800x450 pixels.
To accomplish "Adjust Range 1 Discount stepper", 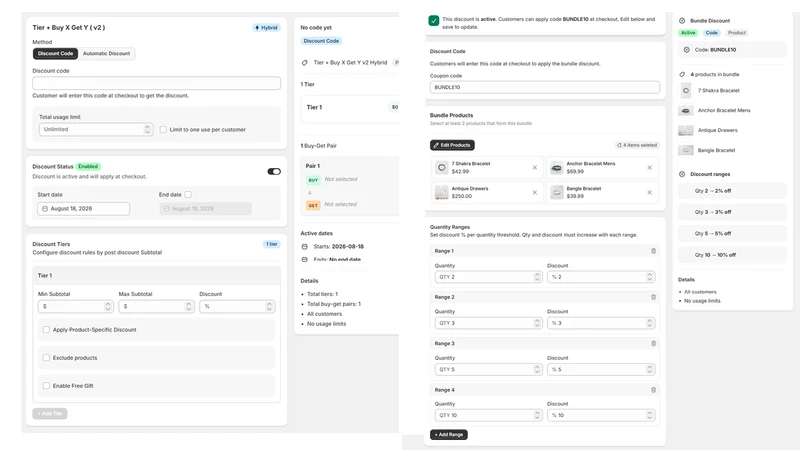I will [649, 277].
